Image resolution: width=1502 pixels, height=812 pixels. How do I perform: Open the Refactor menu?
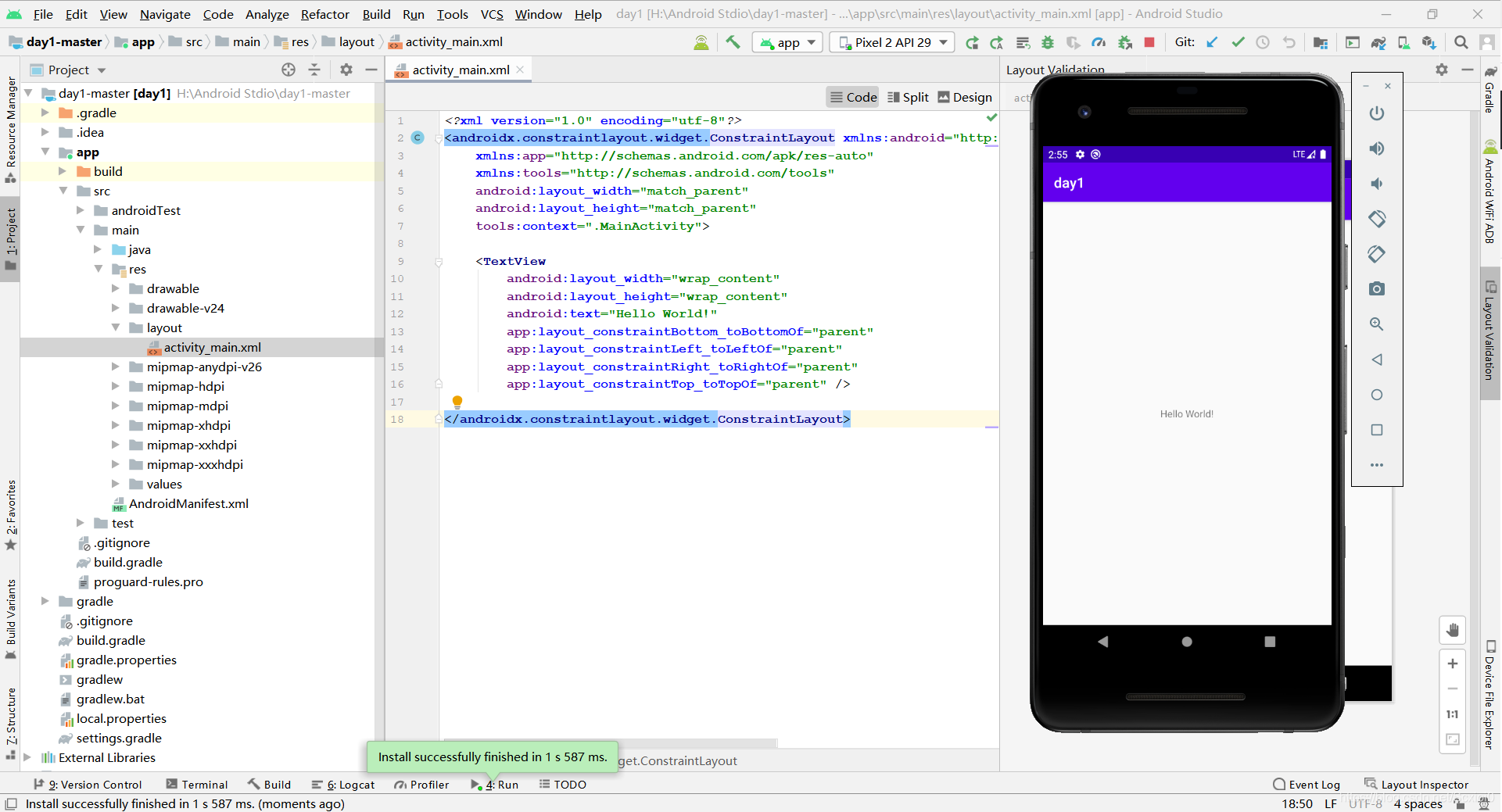click(324, 14)
